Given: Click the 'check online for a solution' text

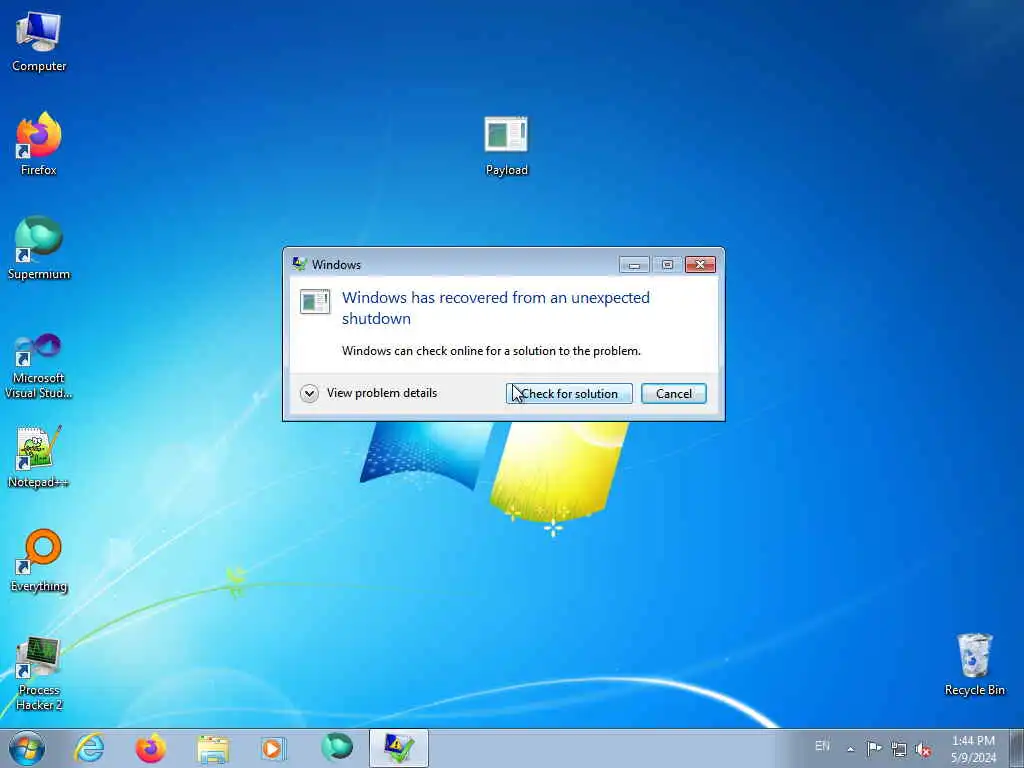Looking at the screenshot, I should click(491, 351).
